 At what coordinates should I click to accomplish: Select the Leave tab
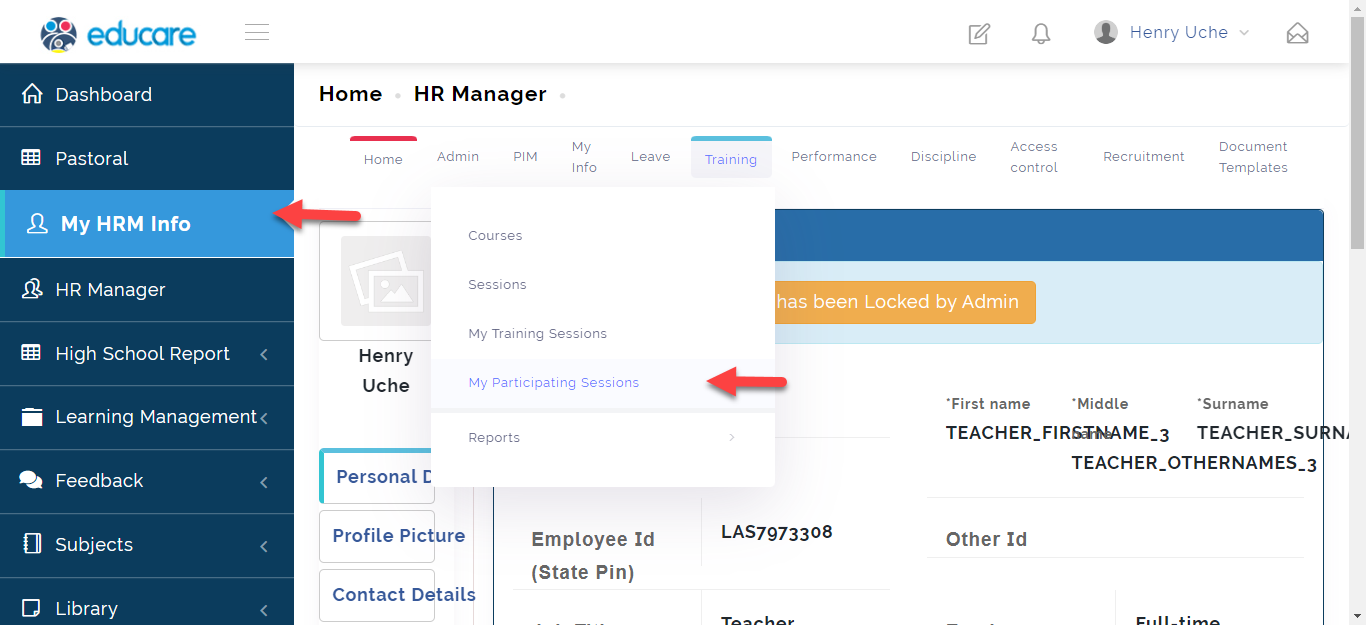click(650, 157)
